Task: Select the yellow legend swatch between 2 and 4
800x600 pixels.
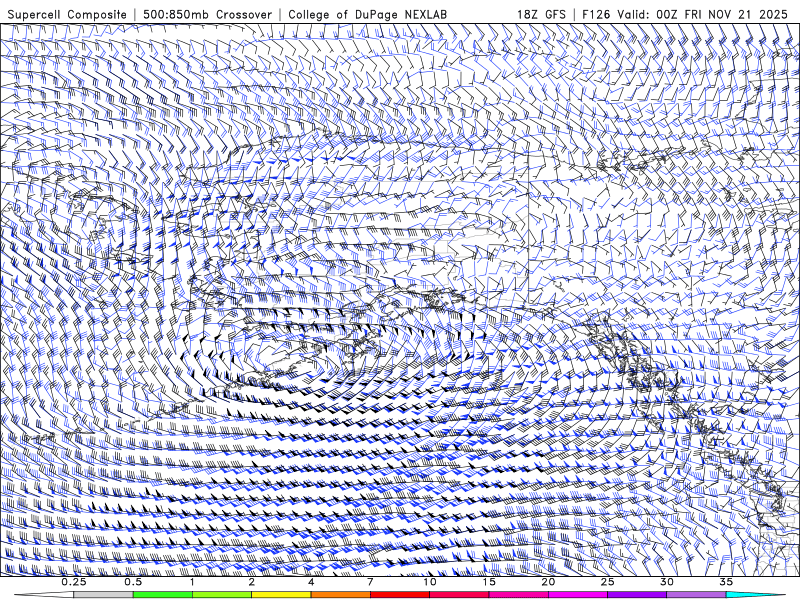Action: click(x=281, y=595)
